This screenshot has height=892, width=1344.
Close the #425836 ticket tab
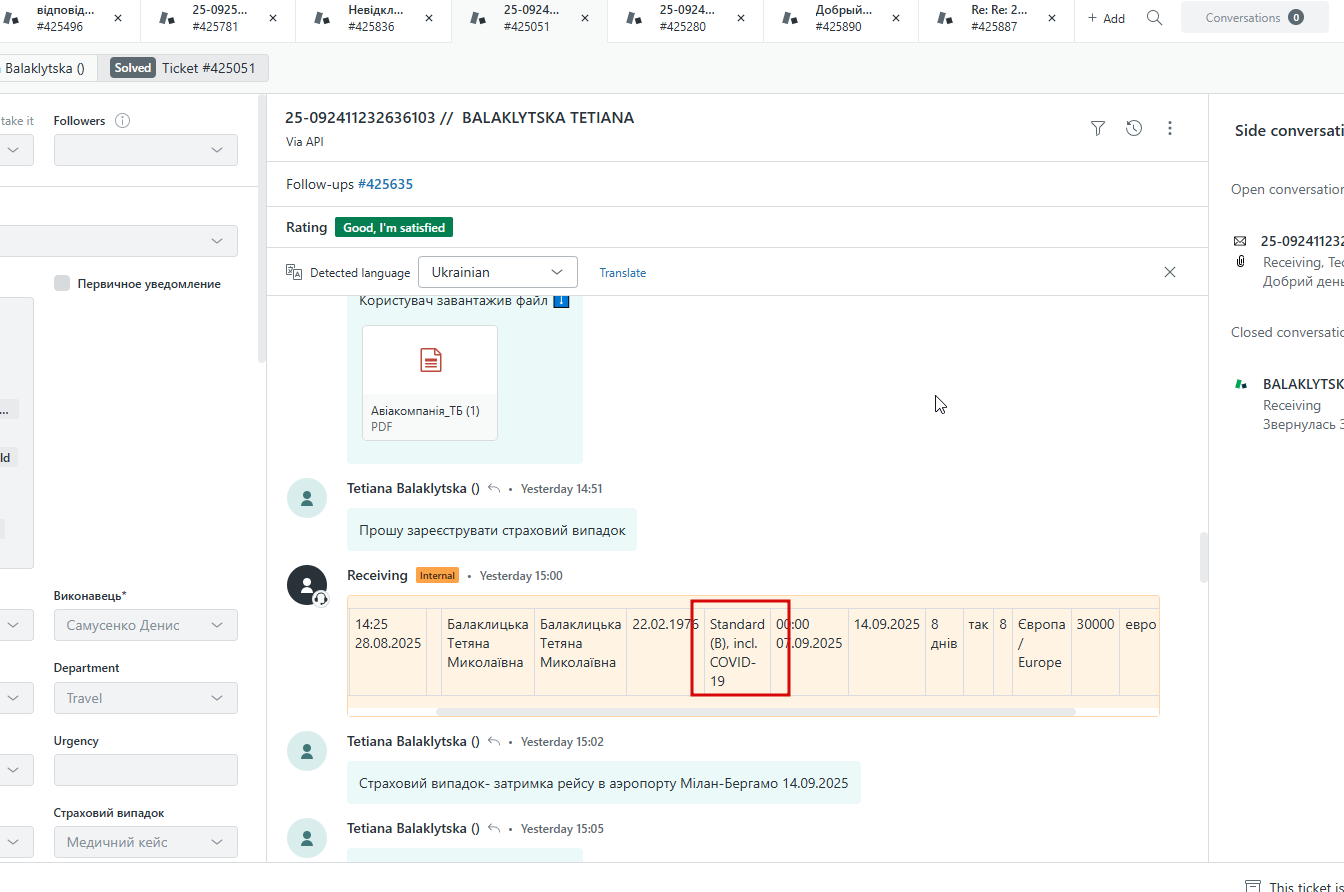point(430,18)
